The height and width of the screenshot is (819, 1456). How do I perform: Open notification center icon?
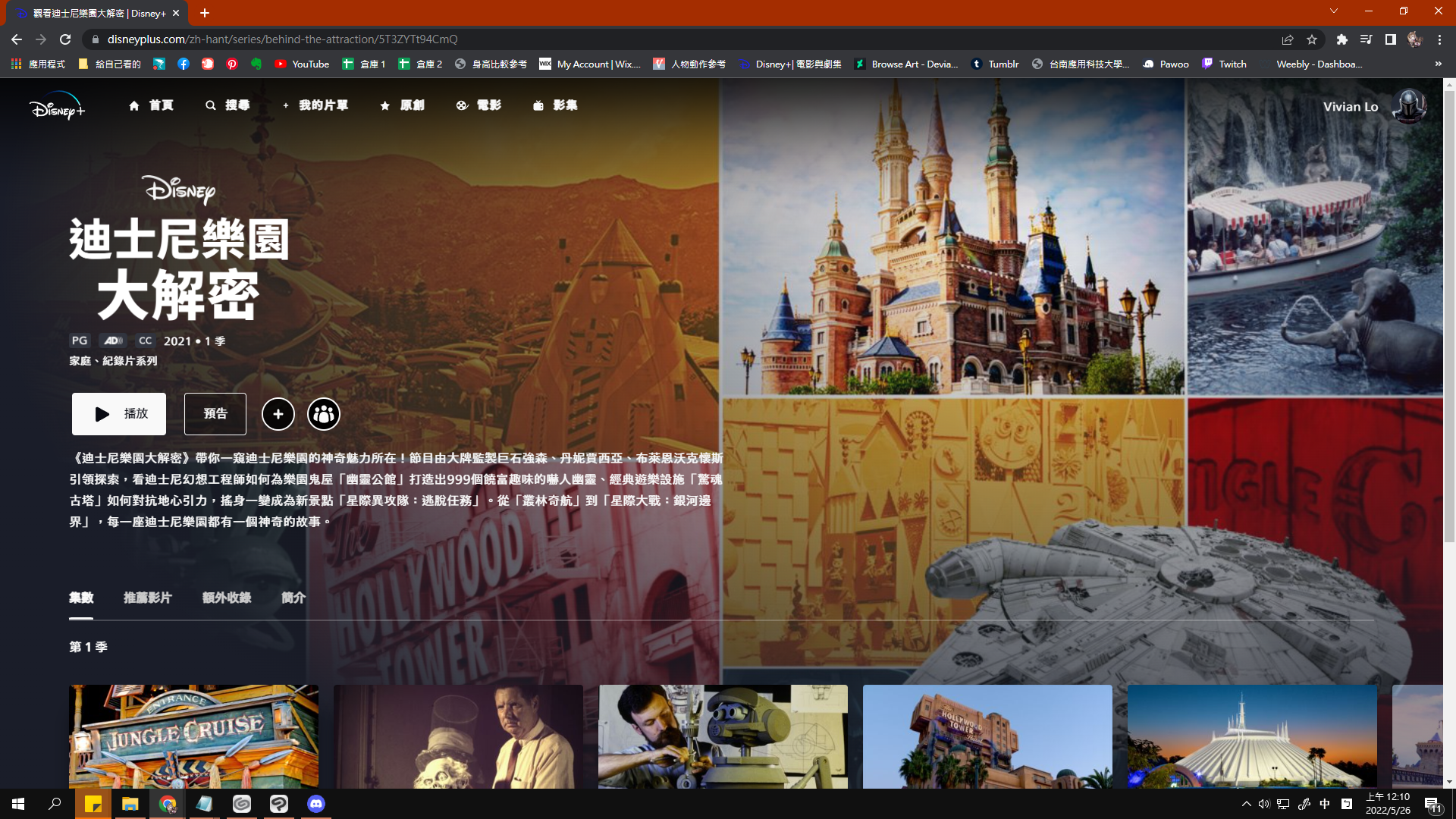click(1432, 804)
